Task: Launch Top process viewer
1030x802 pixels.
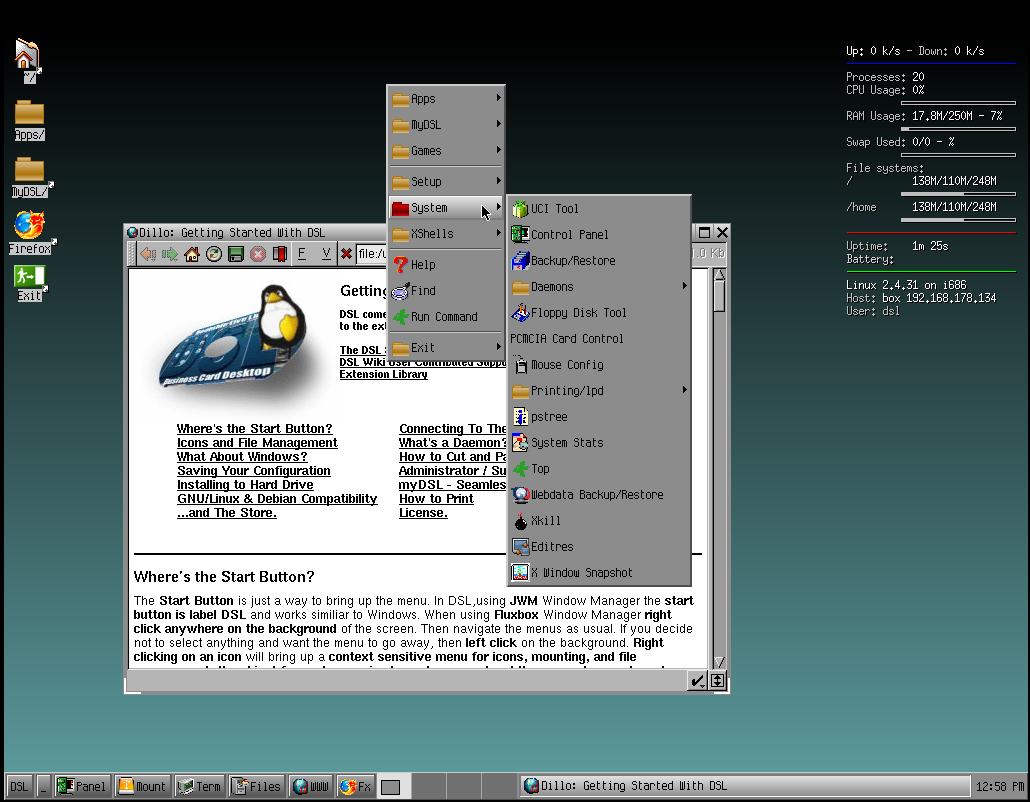Action: (599, 469)
